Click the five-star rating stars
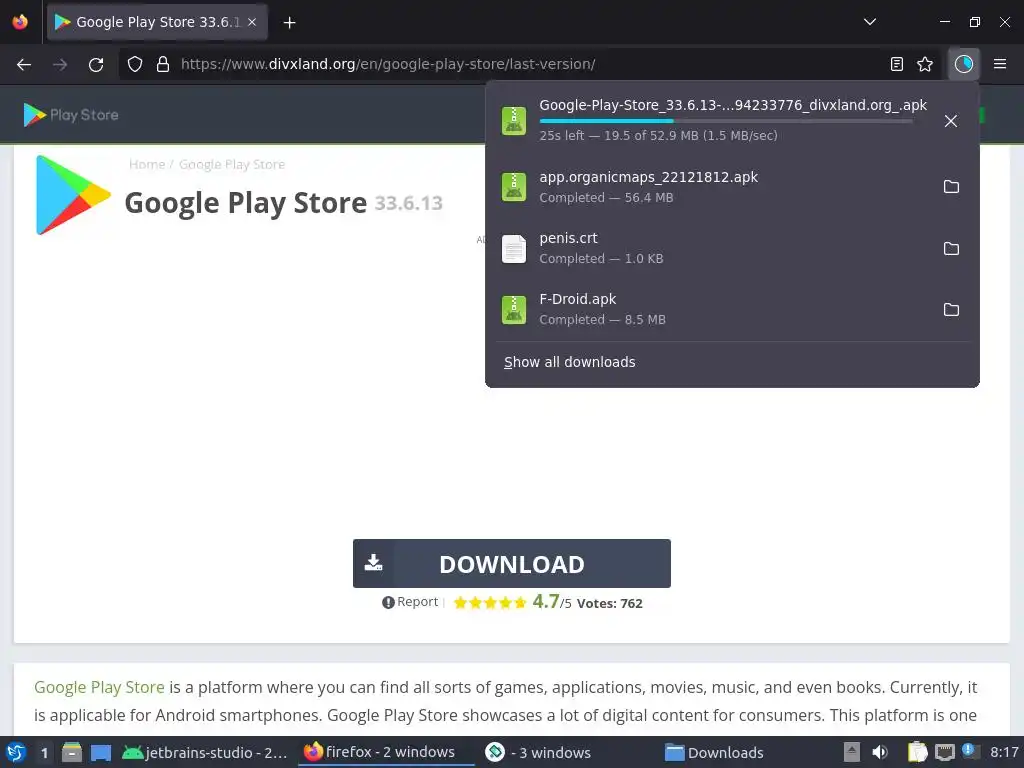Image resolution: width=1024 pixels, height=768 pixels. coord(490,603)
